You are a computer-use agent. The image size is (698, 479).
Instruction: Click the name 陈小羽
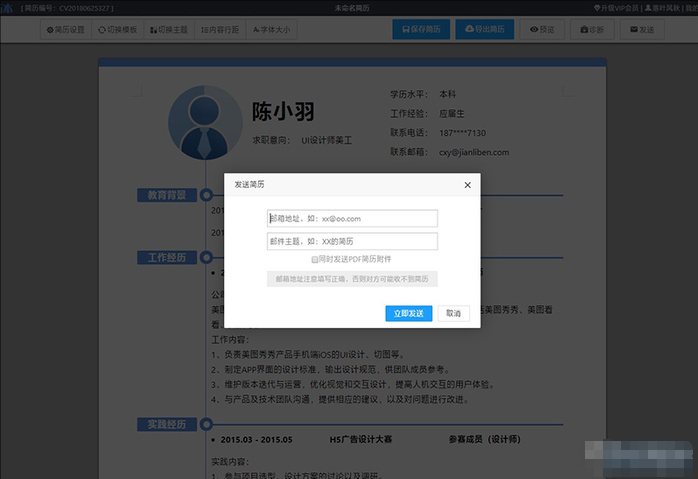tap(283, 111)
